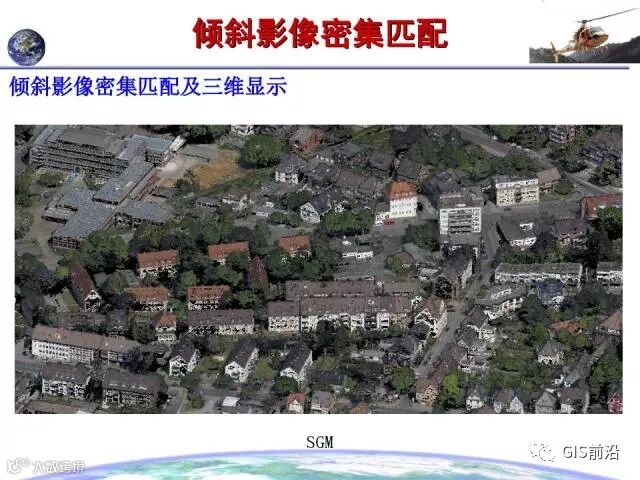
Task: Select the blue subtitle 倾斜影像密集匹配及三维显示
Action: [x=148, y=86]
